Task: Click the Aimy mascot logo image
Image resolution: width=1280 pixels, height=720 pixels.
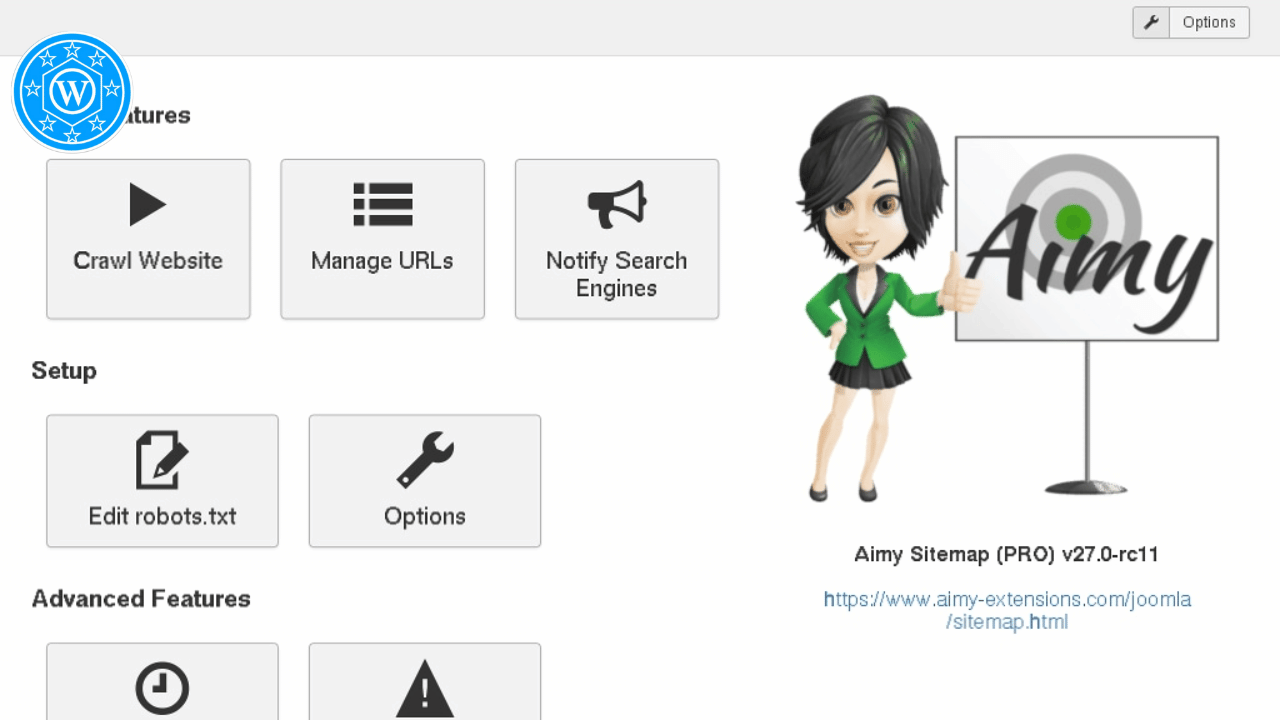Action: point(1007,298)
